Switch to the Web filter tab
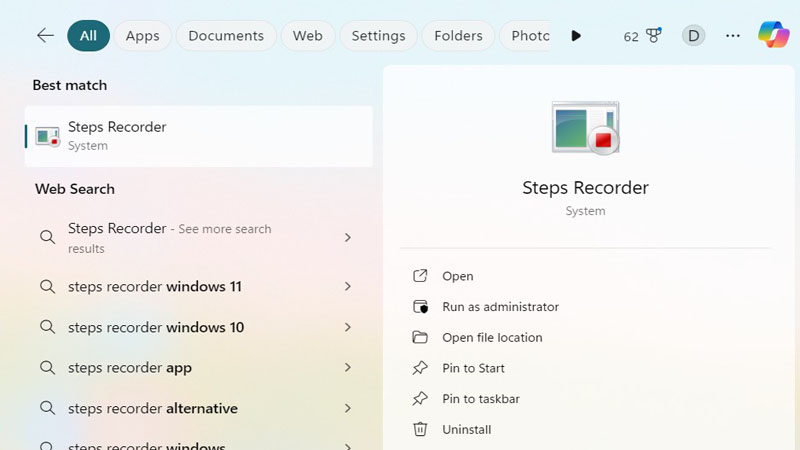 pyautogui.click(x=308, y=36)
